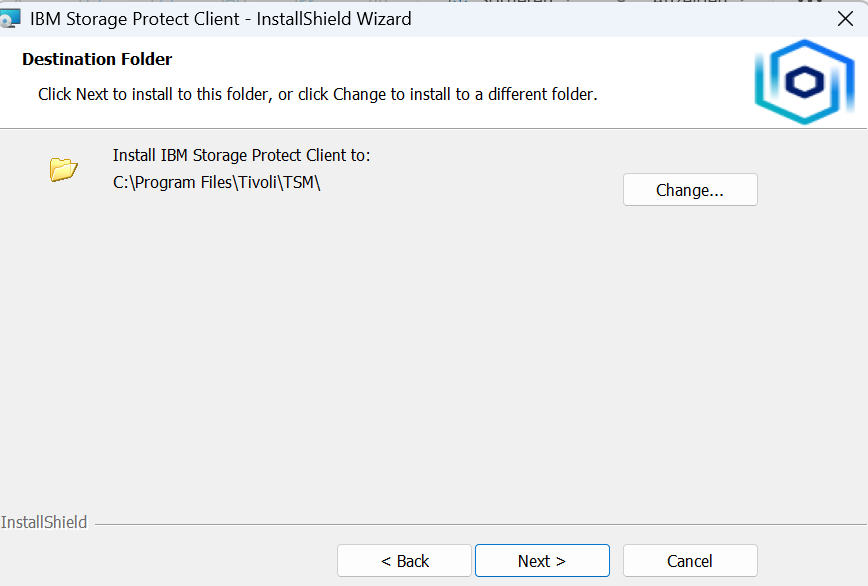Open the Change... destination folder dialog
Screen dimensions: 868x586
pos(690,190)
